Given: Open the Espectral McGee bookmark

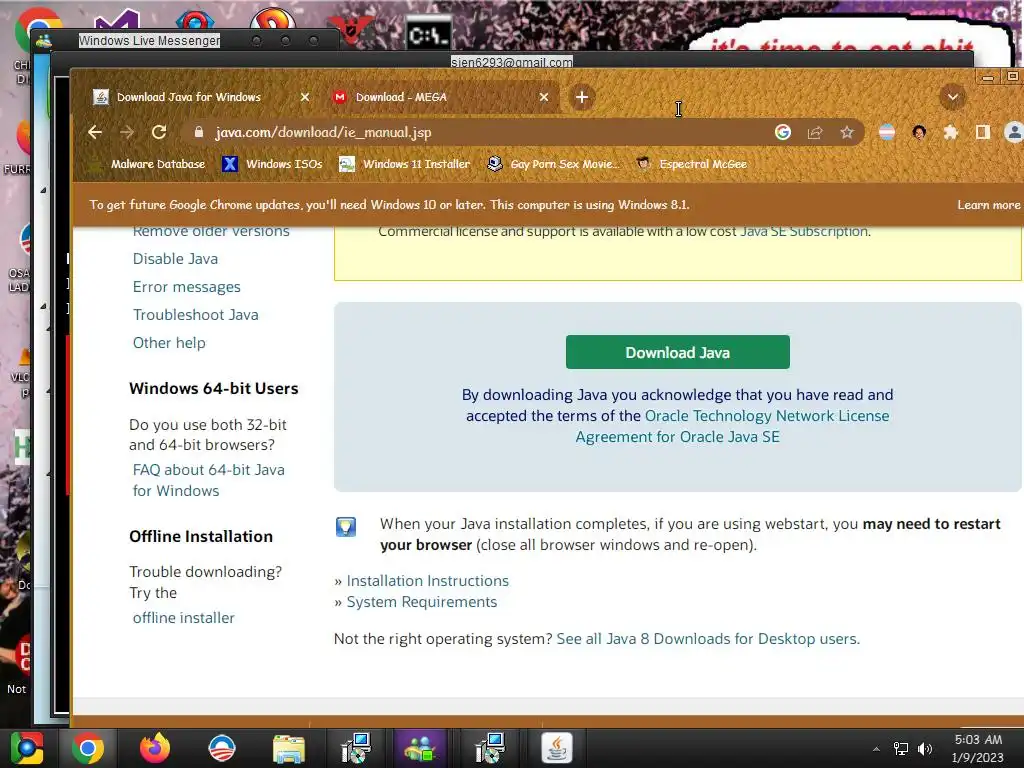Looking at the screenshot, I should [x=692, y=164].
